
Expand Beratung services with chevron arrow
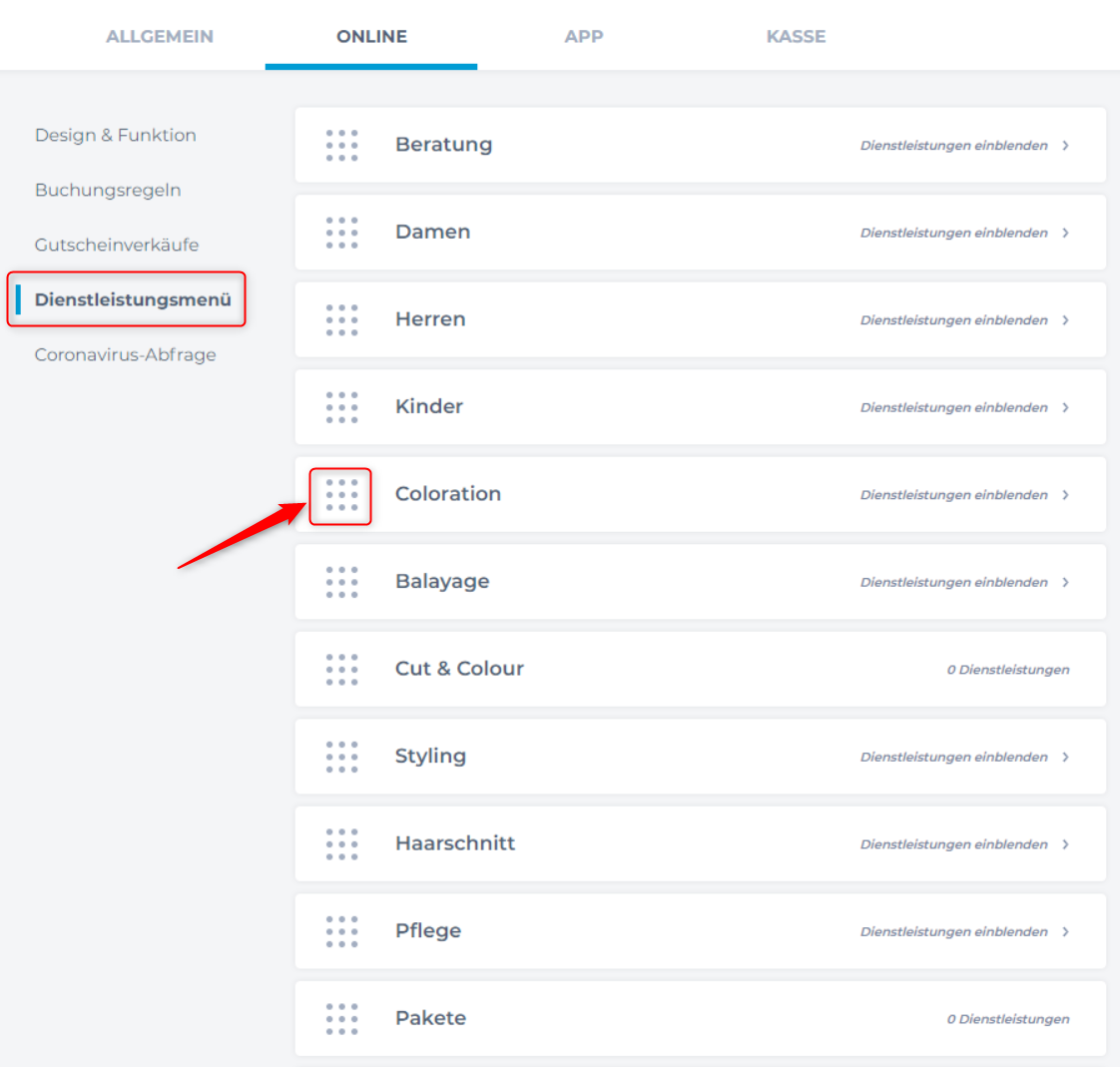[x=1065, y=146]
